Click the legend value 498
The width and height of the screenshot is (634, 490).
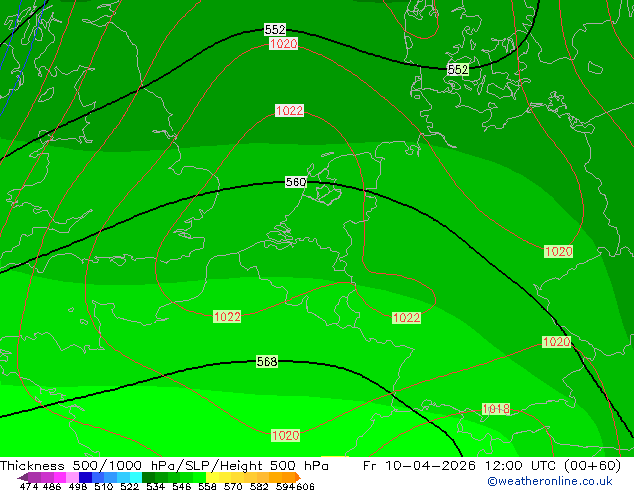78,486
